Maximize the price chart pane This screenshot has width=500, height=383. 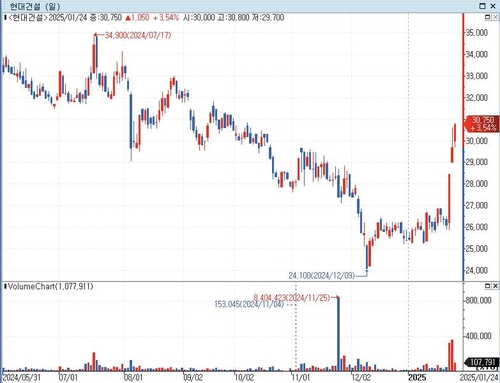pyautogui.click(x=487, y=17)
